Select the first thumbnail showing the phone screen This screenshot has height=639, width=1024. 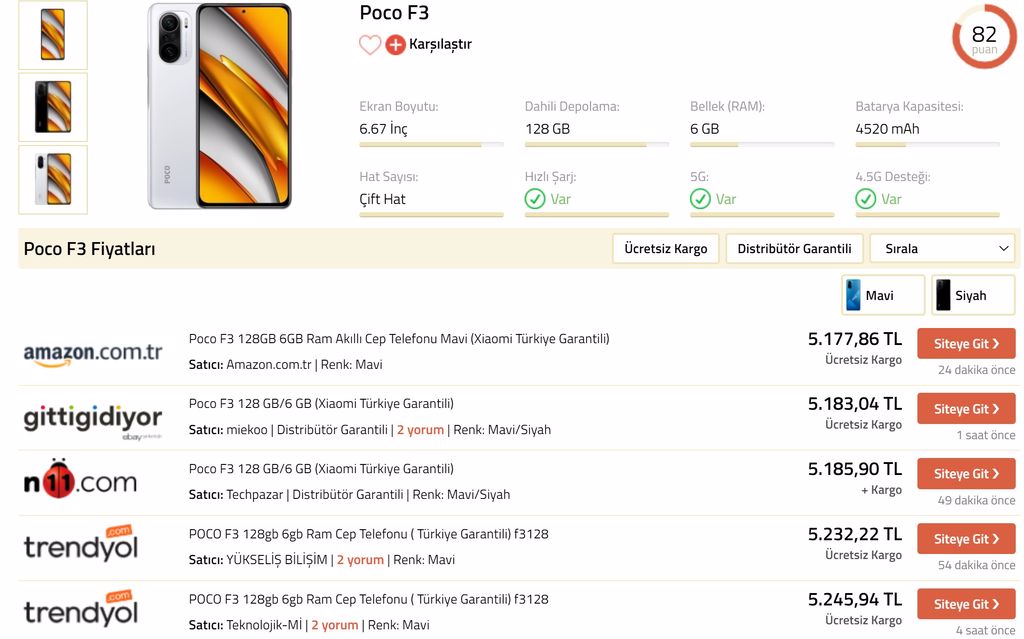[53, 35]
